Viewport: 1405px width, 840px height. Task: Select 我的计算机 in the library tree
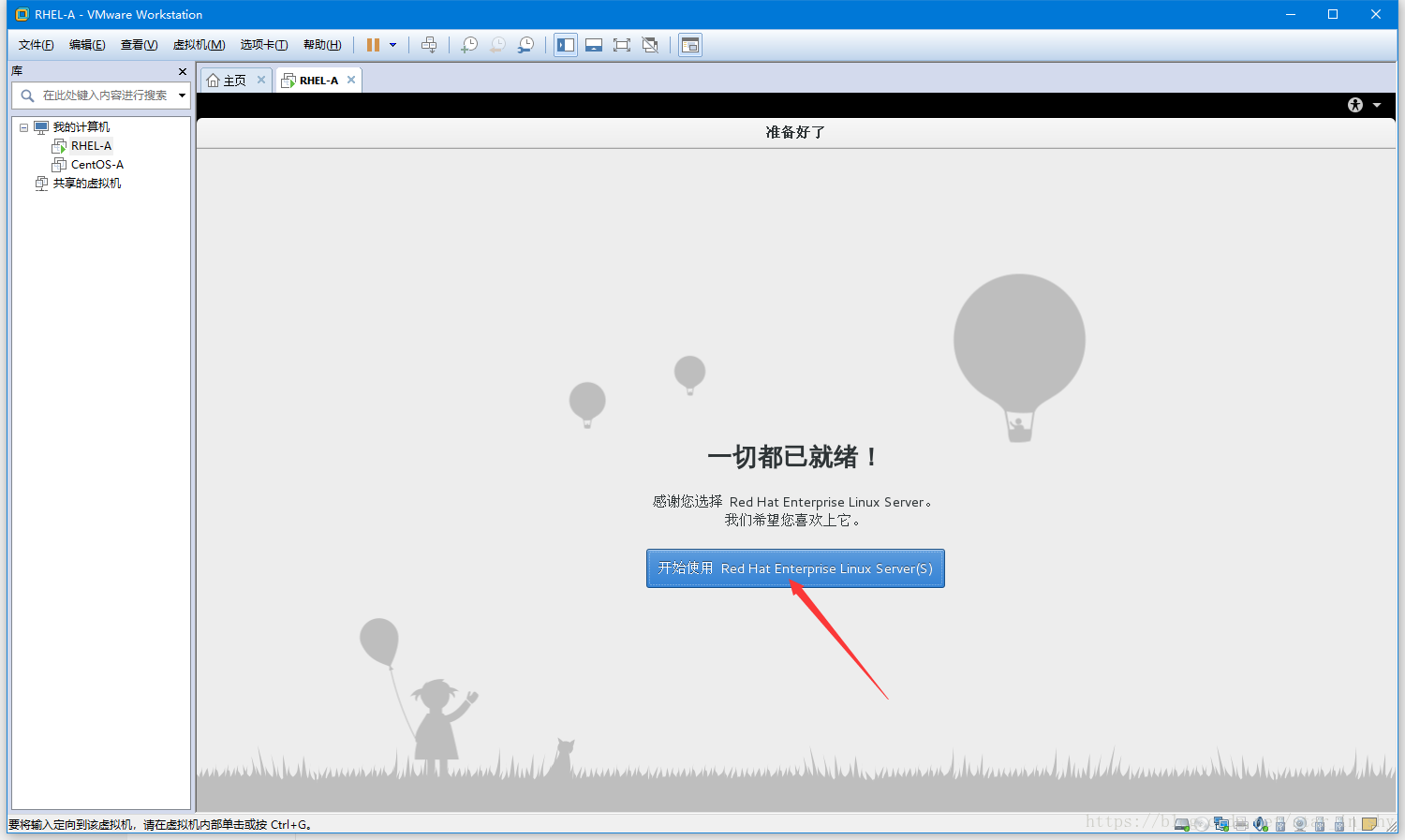[81, 127]
